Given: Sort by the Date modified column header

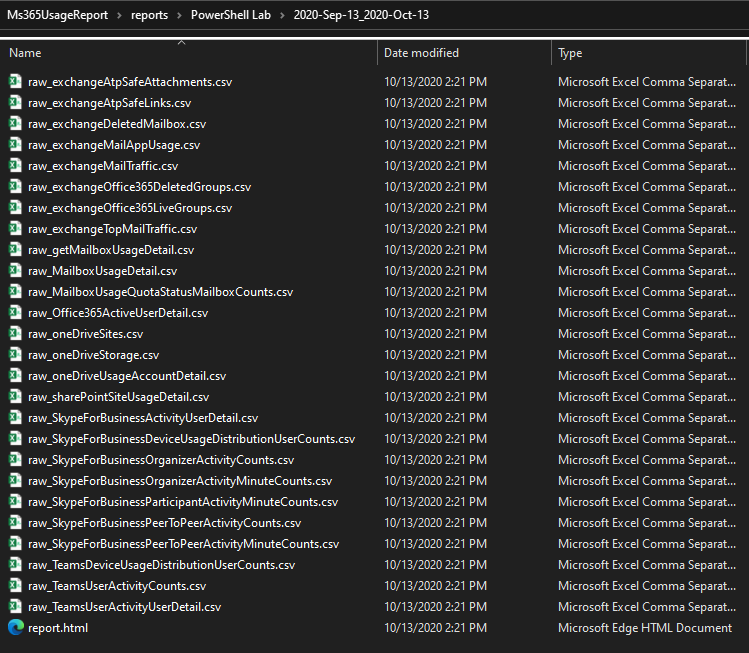Looking at the screenshot, I should (421, 53).
